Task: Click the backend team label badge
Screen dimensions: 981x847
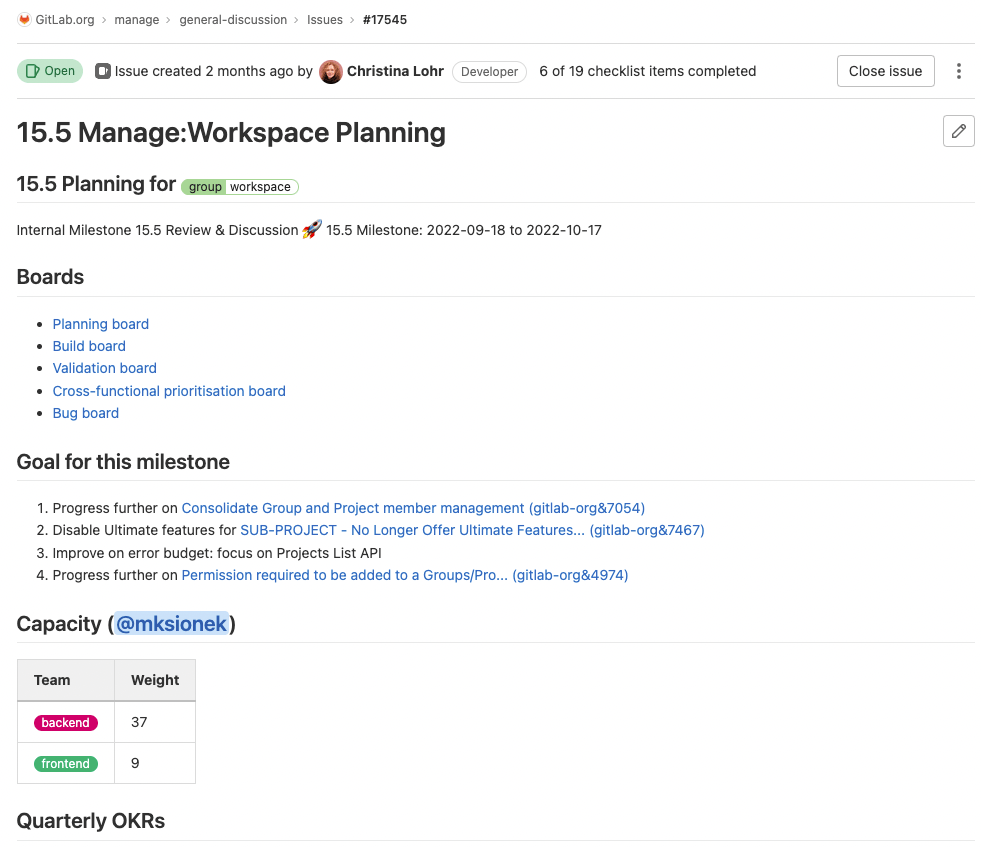Action: coord(64,722)
